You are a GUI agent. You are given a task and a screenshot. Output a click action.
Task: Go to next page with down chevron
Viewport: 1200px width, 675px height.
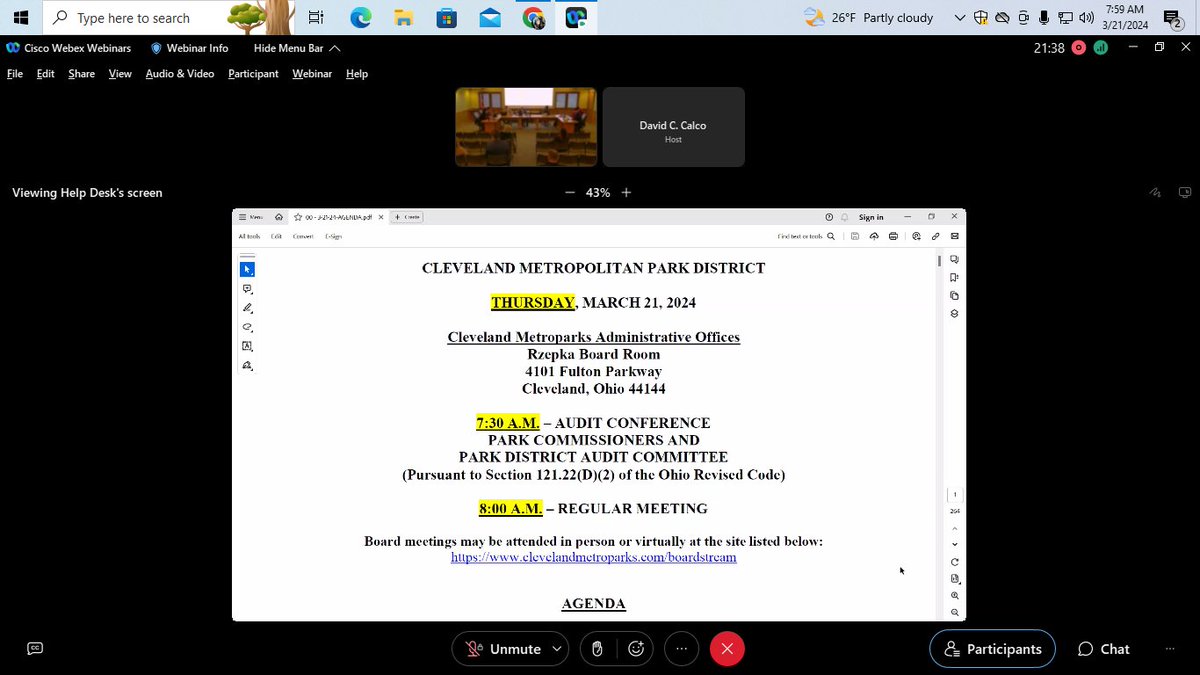(x=954, y=544)
